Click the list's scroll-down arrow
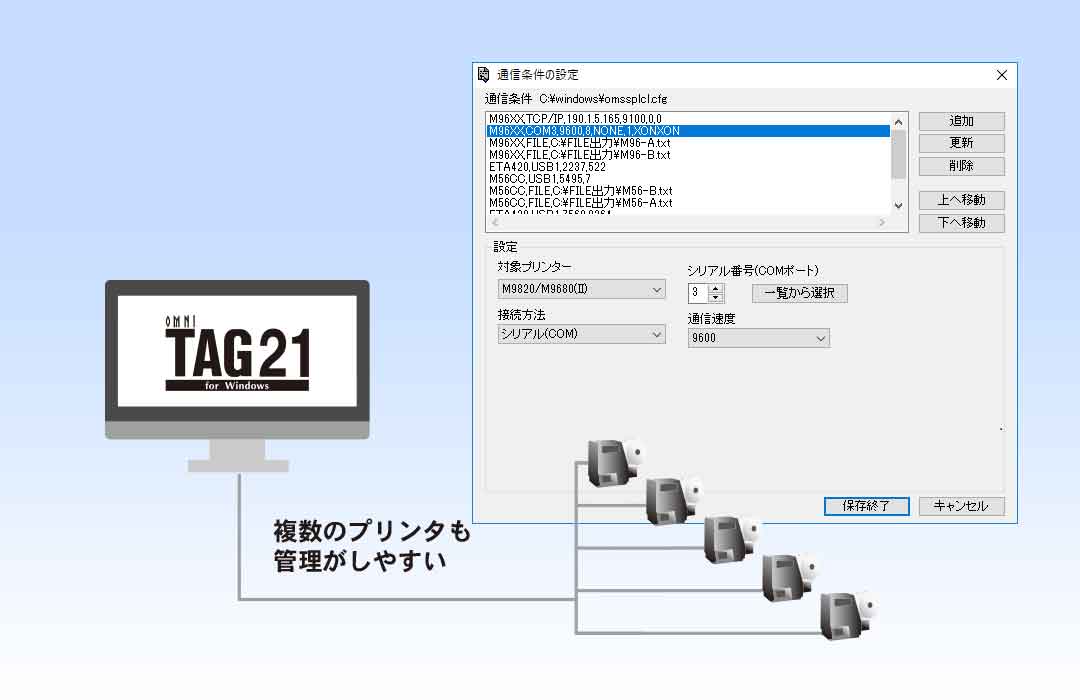Image resolution: width=1080 pixels, height=700 pixels. point(898,205)
